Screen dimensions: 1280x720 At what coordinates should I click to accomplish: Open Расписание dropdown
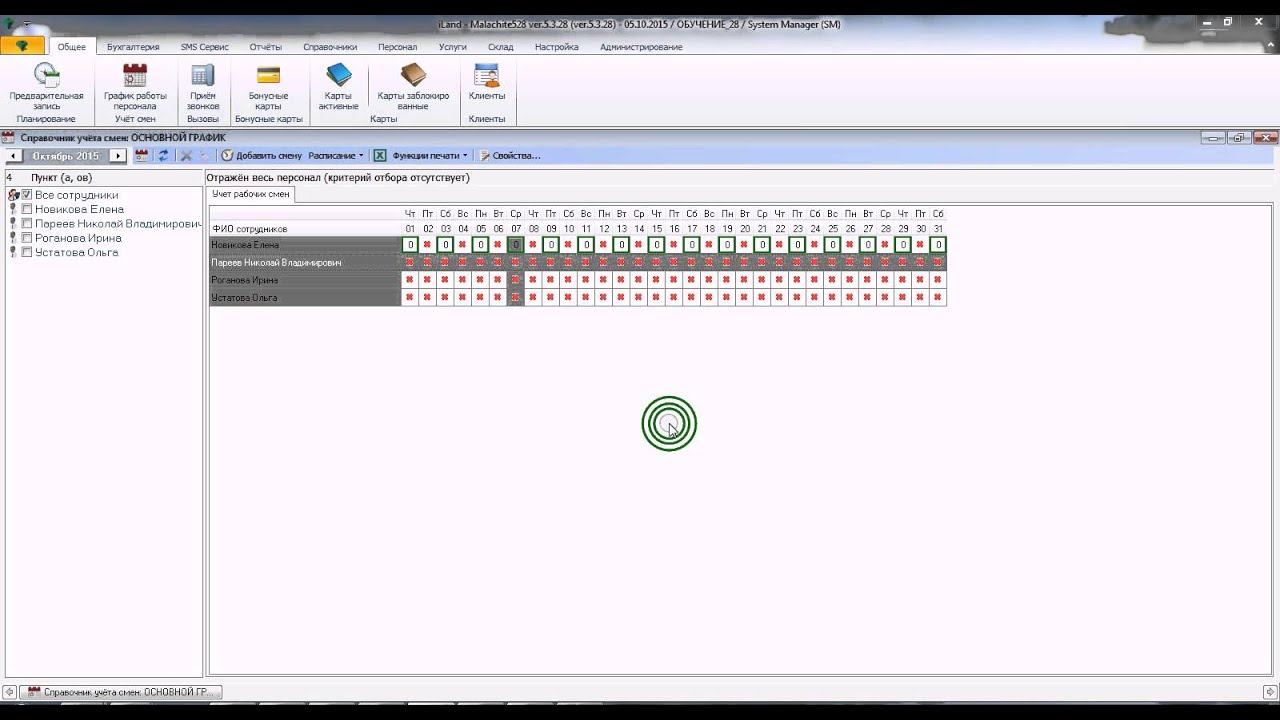tap(336, 156)
